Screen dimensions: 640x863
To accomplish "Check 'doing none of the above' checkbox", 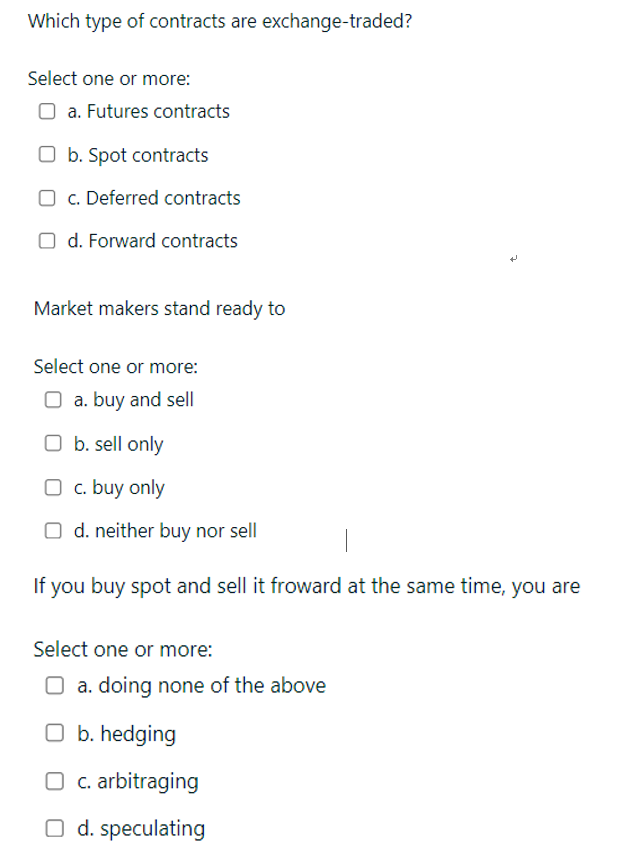I will [x=55, y=684].
